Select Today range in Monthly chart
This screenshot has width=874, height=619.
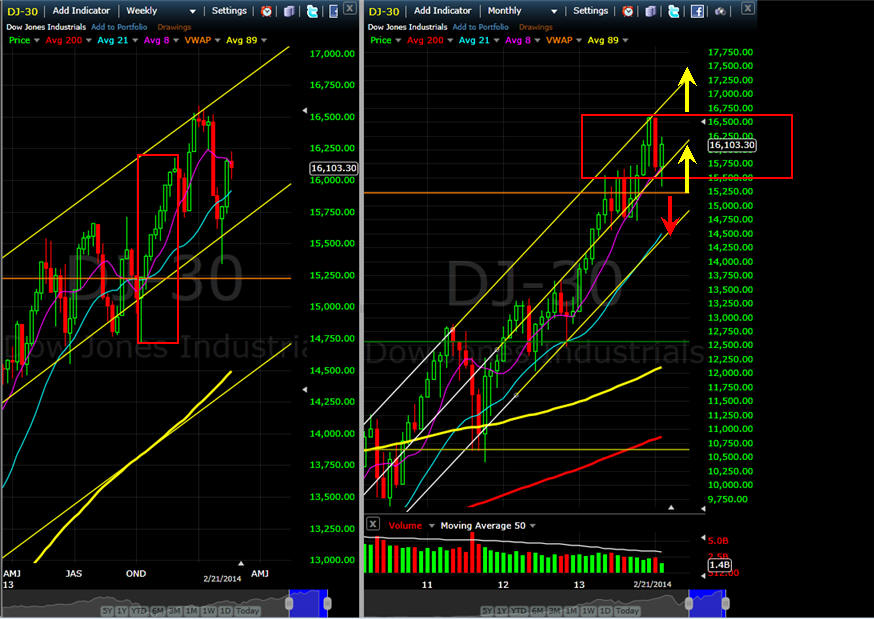coord(627,611)
